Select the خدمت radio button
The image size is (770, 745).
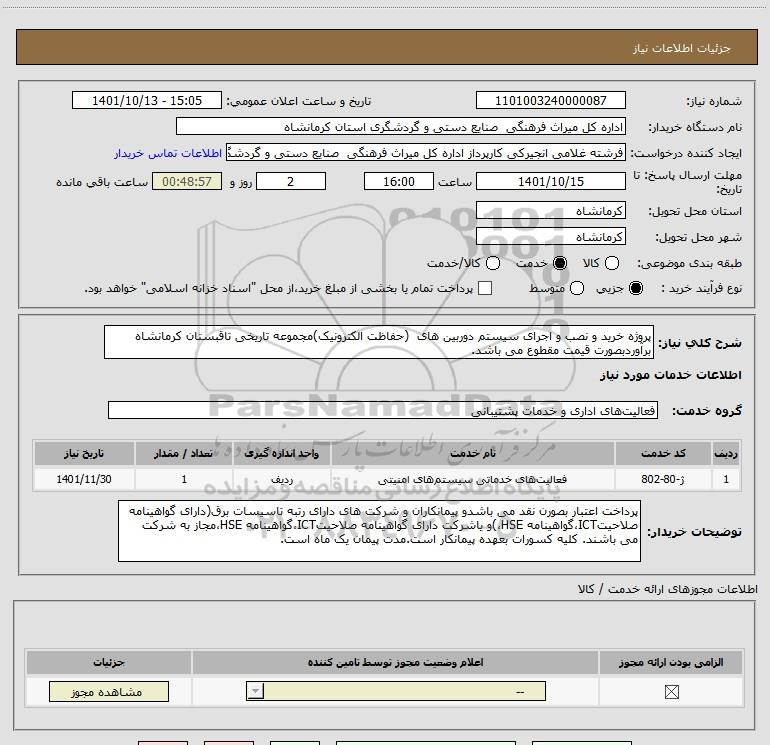[x=560, y=263]
